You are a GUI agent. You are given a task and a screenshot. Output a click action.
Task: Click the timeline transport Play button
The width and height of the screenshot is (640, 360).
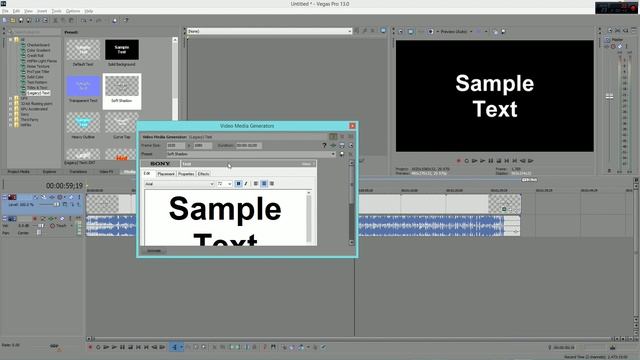point(114,347)
